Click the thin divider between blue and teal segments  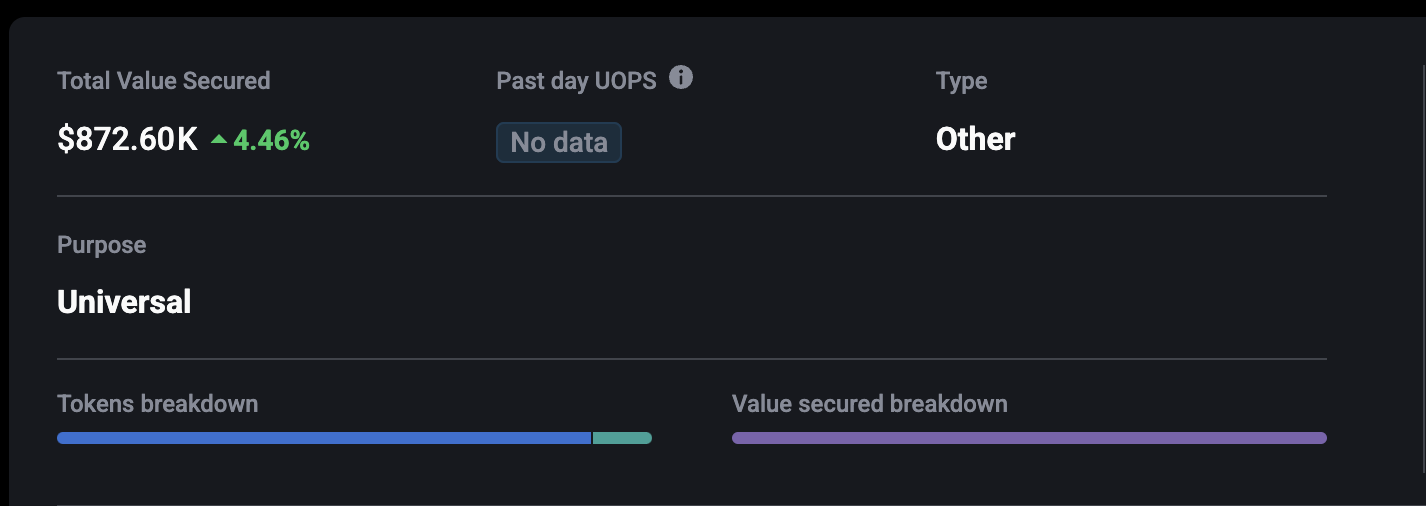pos(592,438)
